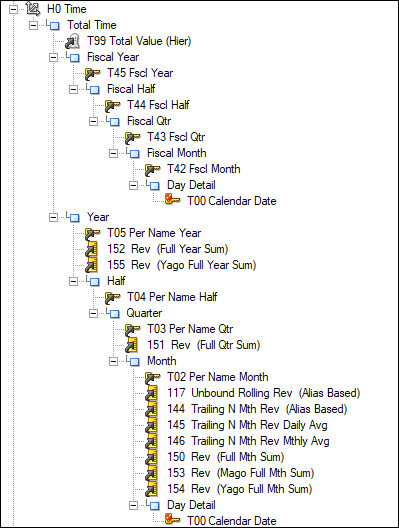Click the 117 Unbound Rolling Rev measure icon
Screen dimensions: 399x528
tap(152, 393)
